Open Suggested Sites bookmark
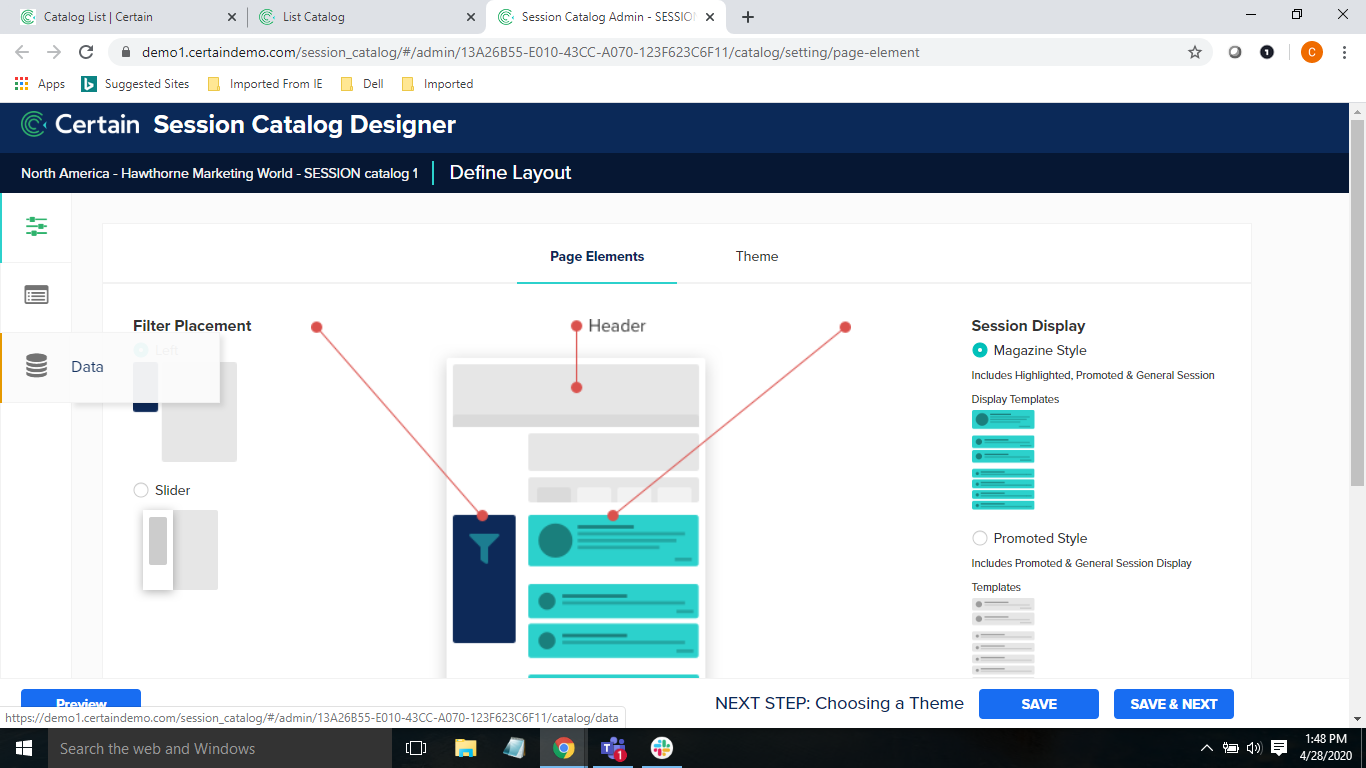The image size is (1366, 768). click(135, 84)
